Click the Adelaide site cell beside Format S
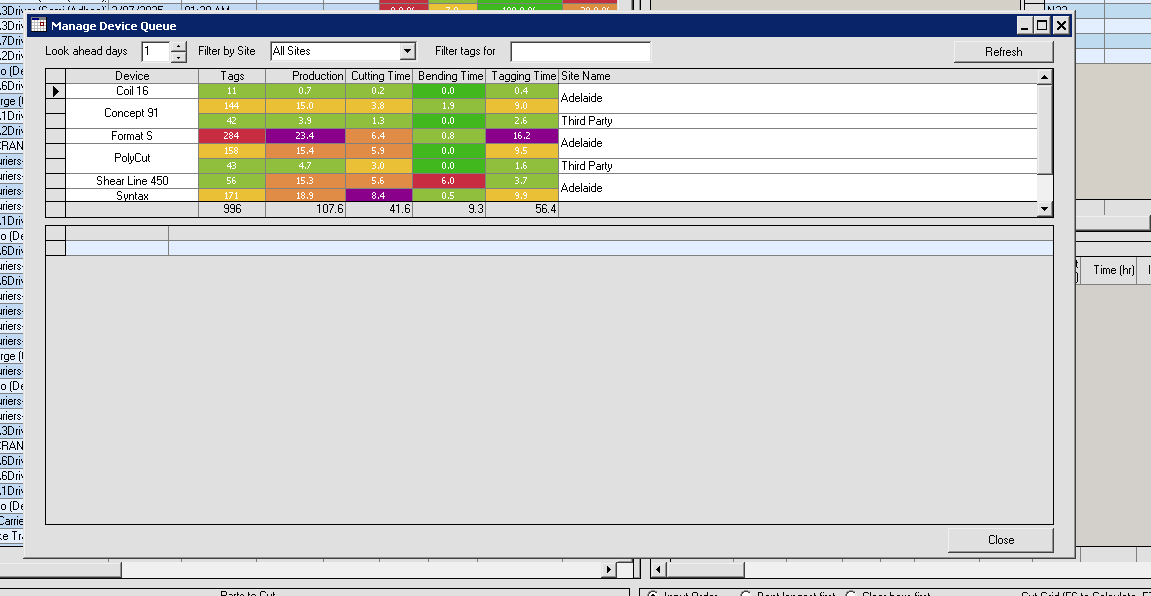 (x=799, y=143)
